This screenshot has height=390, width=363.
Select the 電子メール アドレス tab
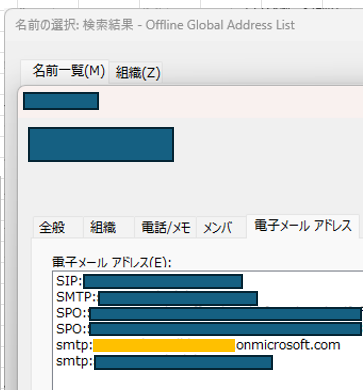[x=303, y=226]
